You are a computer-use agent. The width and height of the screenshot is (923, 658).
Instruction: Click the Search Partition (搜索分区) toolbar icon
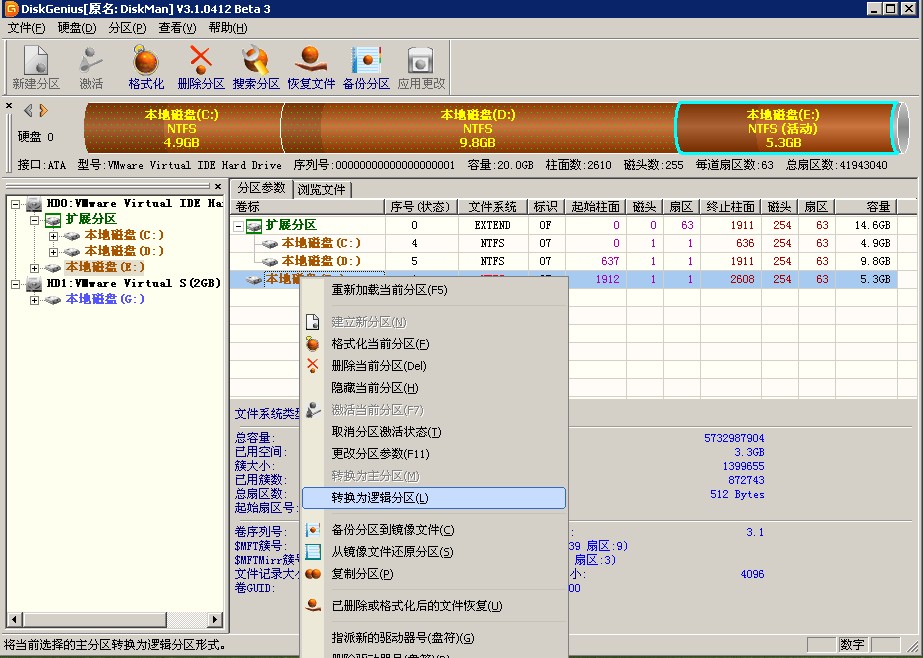point(256,68)
